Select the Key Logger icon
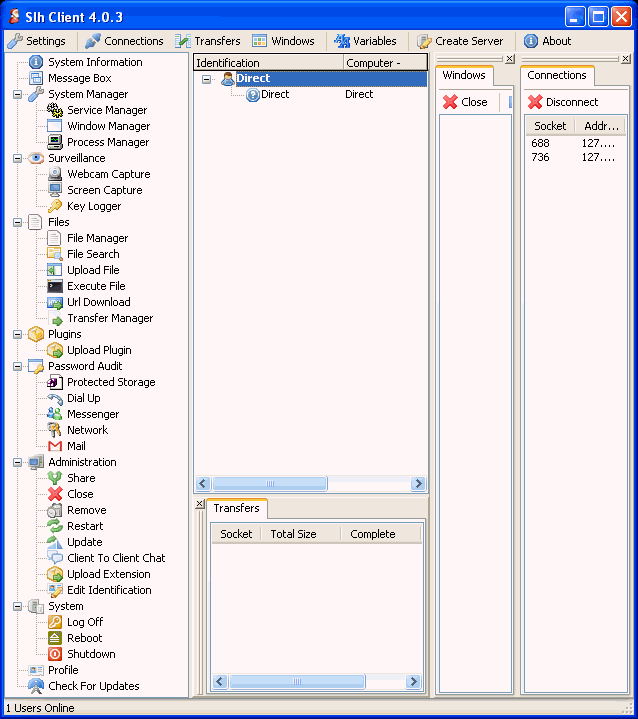 (x=55, y=206)
